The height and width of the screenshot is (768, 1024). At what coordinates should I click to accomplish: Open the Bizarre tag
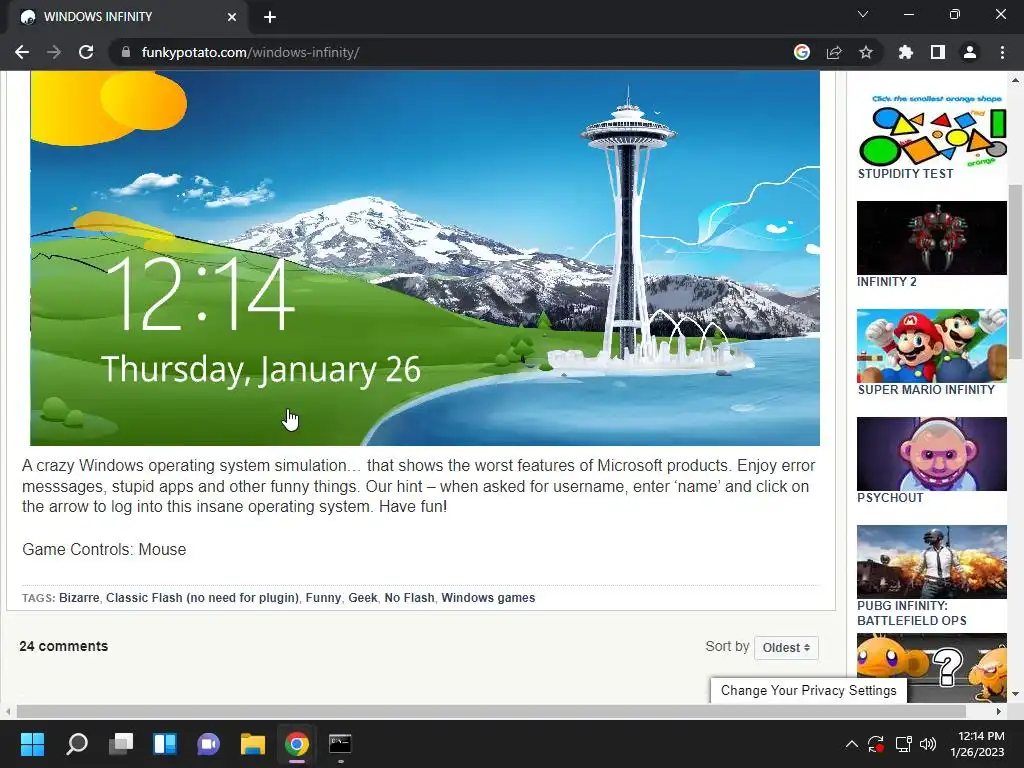click(79, 598)
